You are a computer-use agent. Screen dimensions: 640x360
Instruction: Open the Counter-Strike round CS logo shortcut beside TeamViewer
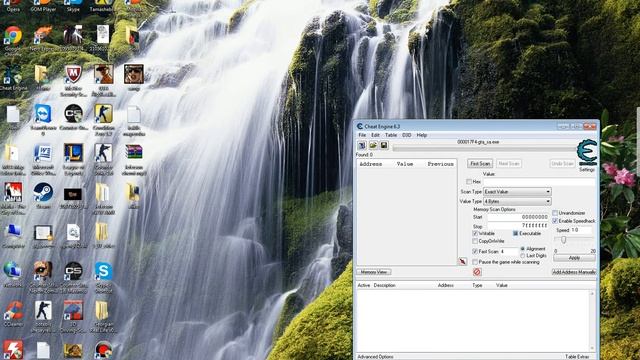pyautogui.click(x=73, y=113)
